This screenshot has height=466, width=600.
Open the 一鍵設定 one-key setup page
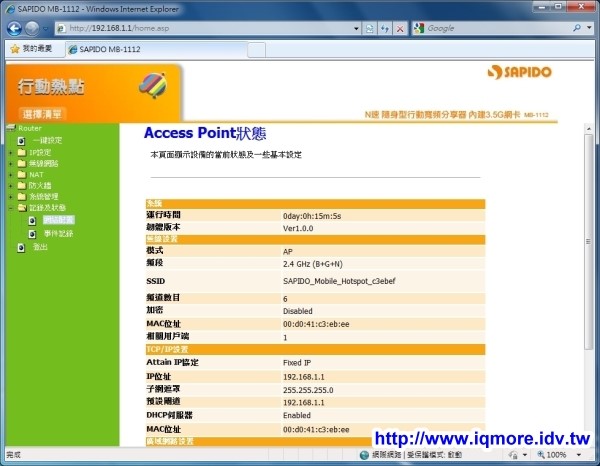(x=47, y=140)
